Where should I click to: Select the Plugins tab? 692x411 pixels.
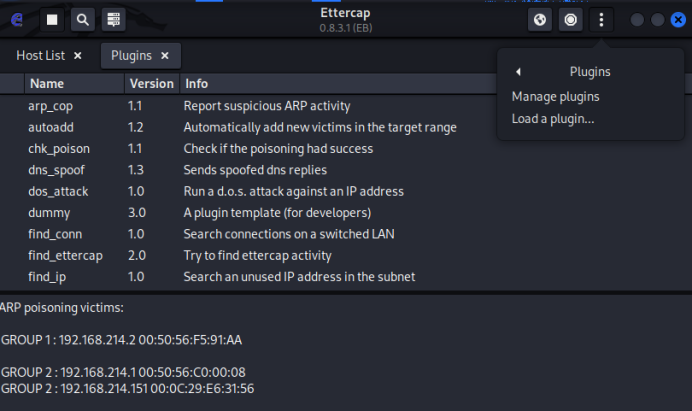coord(131,56)
